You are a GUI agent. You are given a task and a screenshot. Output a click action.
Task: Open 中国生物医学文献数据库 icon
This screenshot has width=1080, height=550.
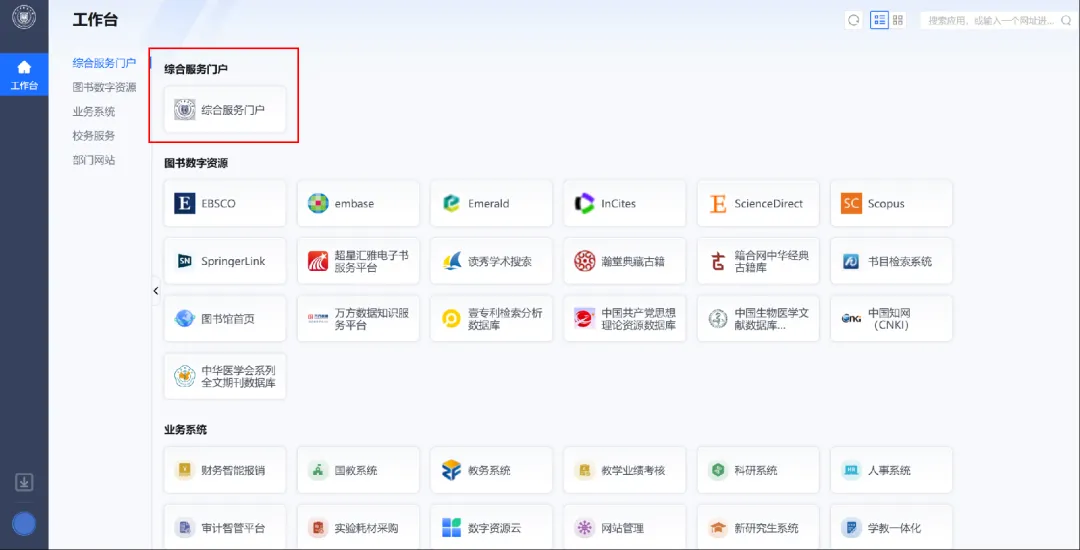[718, 319]
